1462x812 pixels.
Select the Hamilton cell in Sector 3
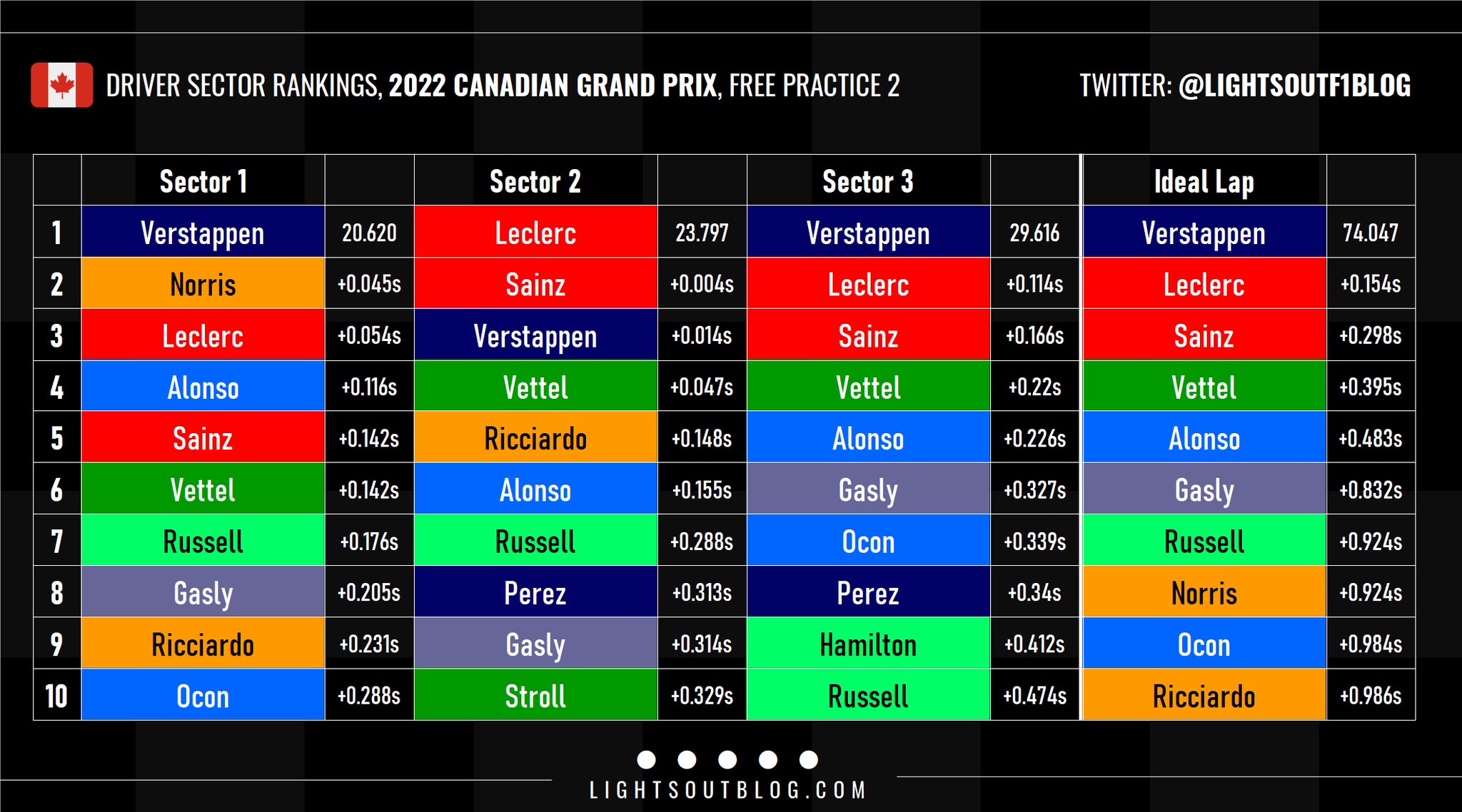(868, 644)
